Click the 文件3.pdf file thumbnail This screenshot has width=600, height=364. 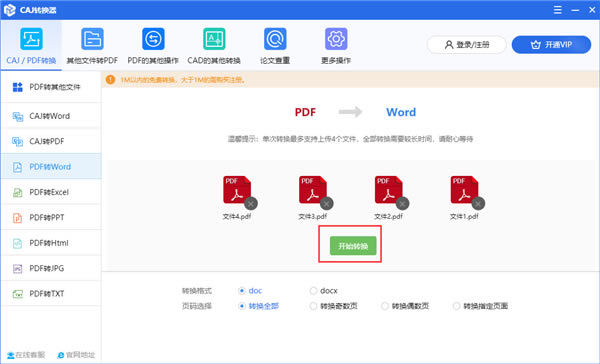tap(313, 189)
